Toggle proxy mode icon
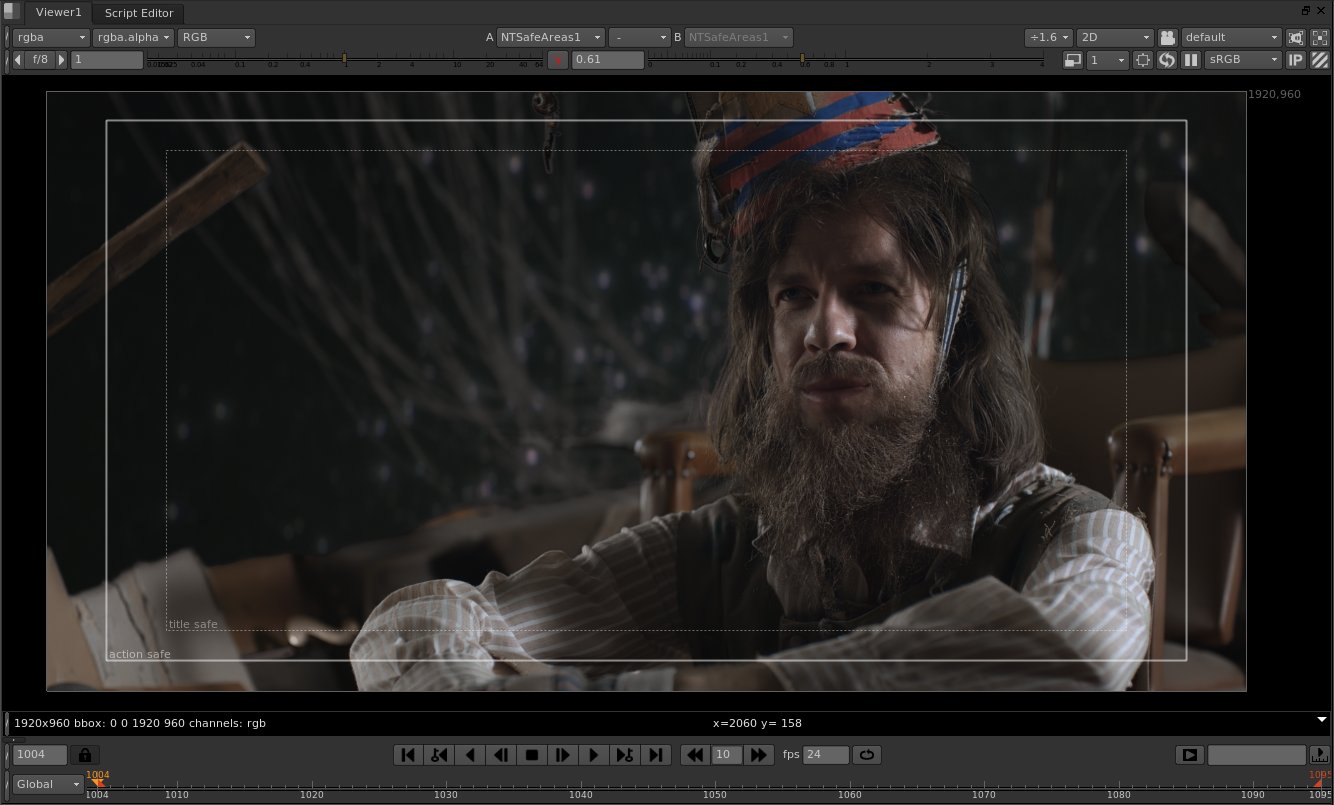Screen dimensions: 1334x805 [1073, 60]
